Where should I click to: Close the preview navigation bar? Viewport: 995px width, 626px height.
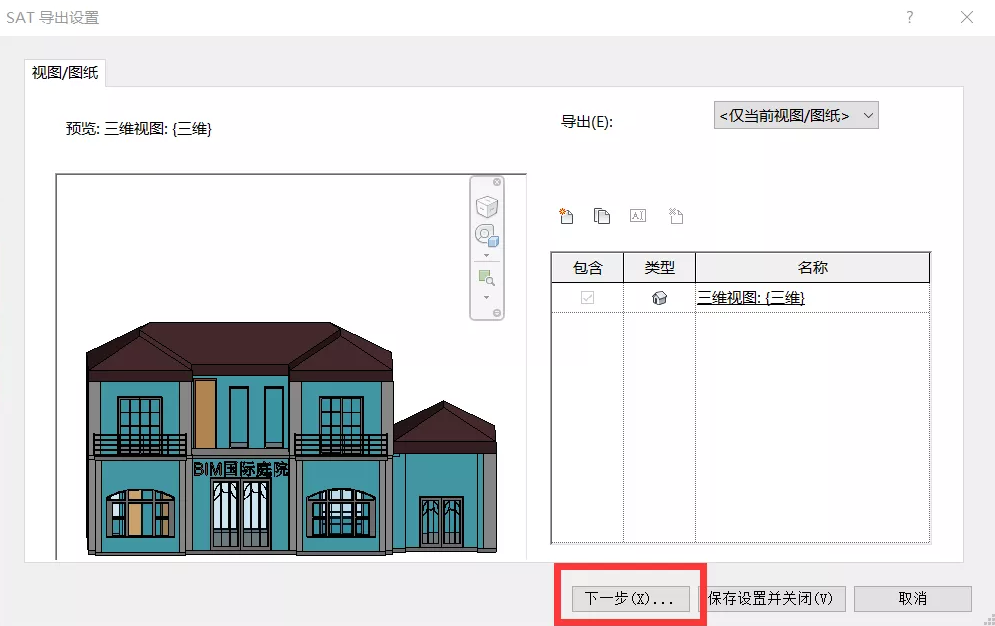pos(497,182)
